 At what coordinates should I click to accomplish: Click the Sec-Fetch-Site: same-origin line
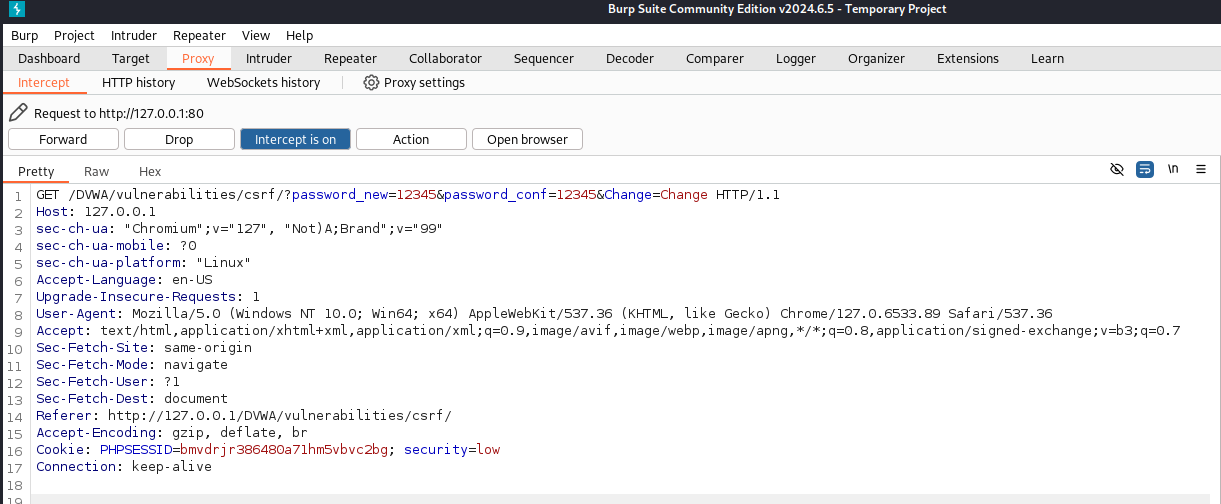[144, 347]
